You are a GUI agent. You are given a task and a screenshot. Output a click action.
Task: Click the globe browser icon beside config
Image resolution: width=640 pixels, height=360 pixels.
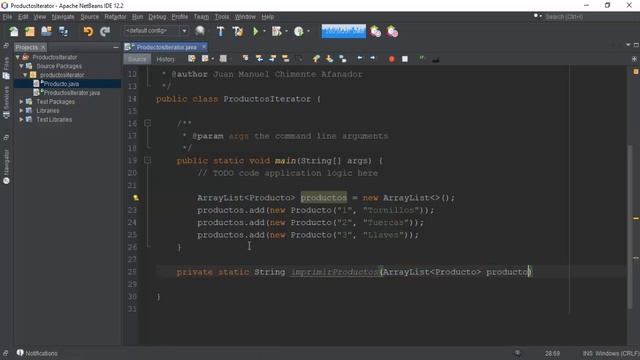tap(200, 31)
